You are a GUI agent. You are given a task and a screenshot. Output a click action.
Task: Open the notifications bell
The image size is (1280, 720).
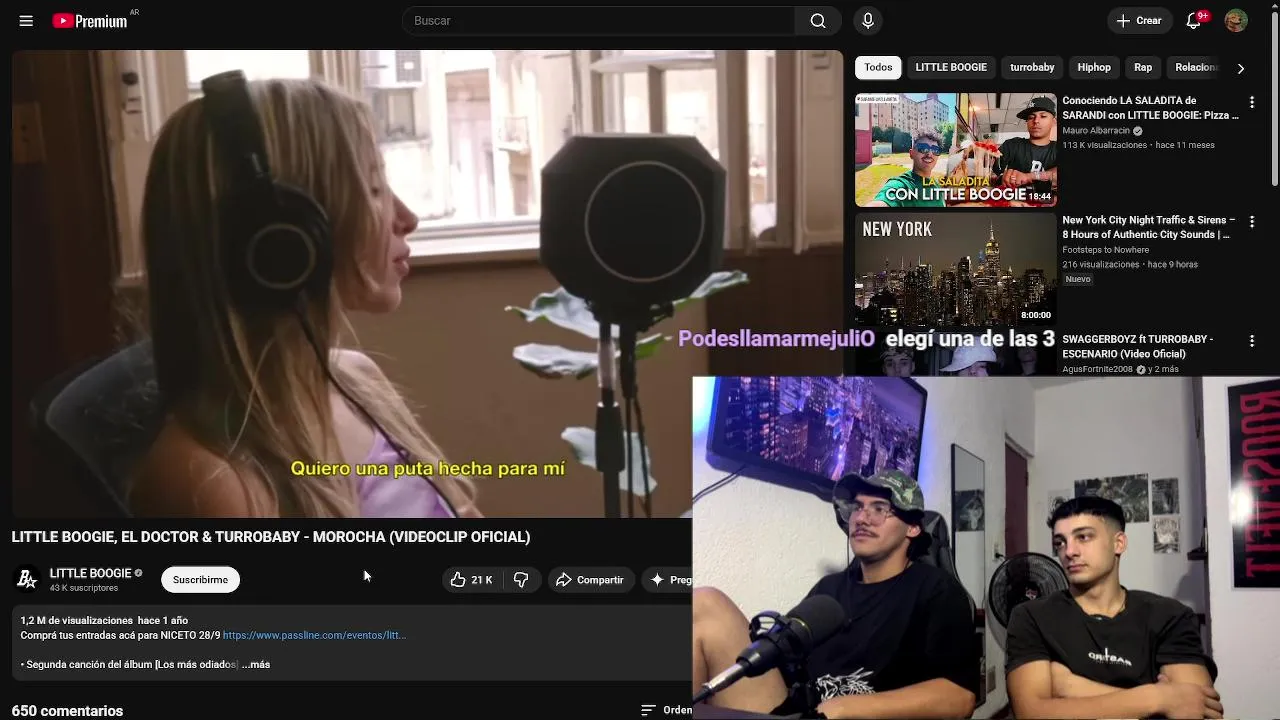pyautogui.click(x=1193, y=21)
